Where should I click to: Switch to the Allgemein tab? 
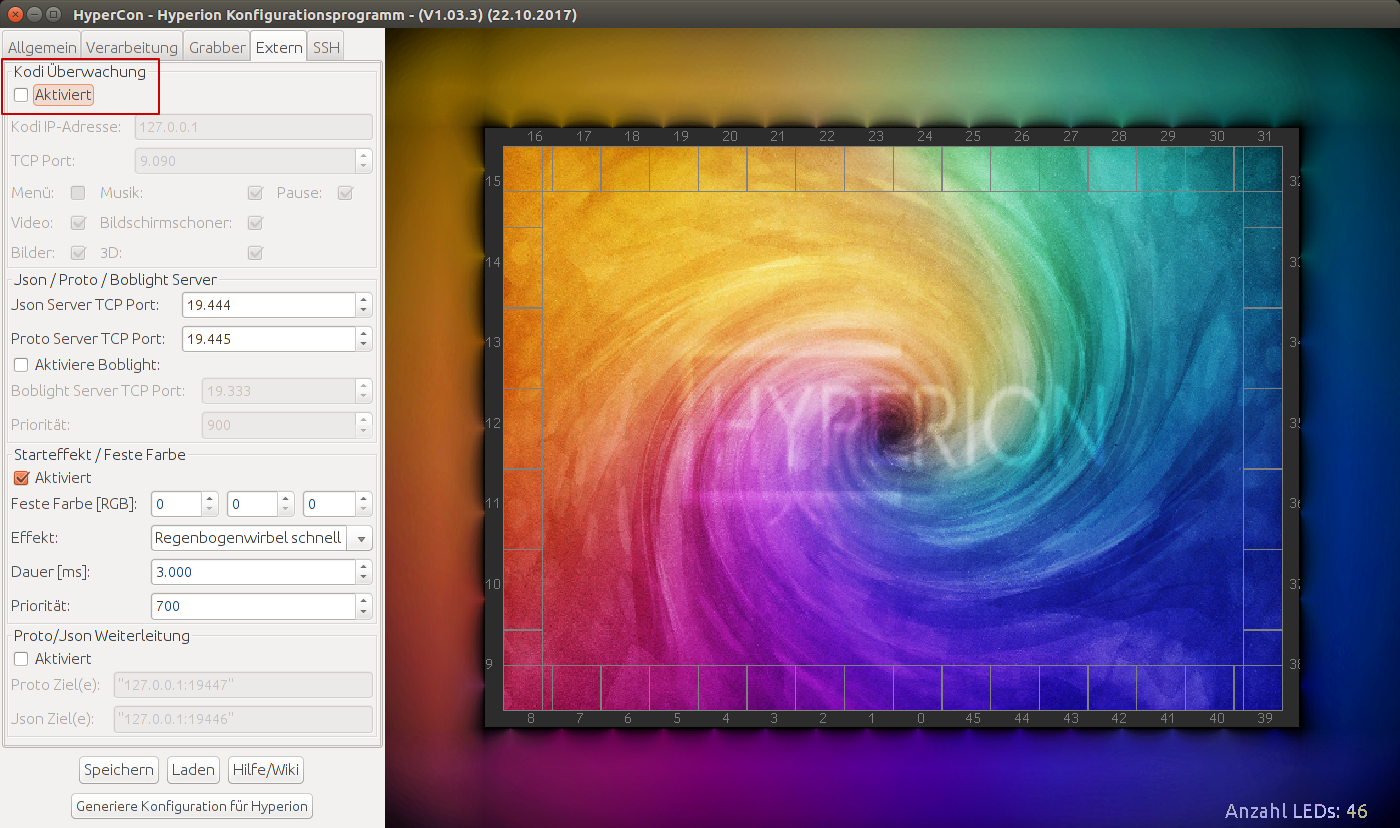42,47
